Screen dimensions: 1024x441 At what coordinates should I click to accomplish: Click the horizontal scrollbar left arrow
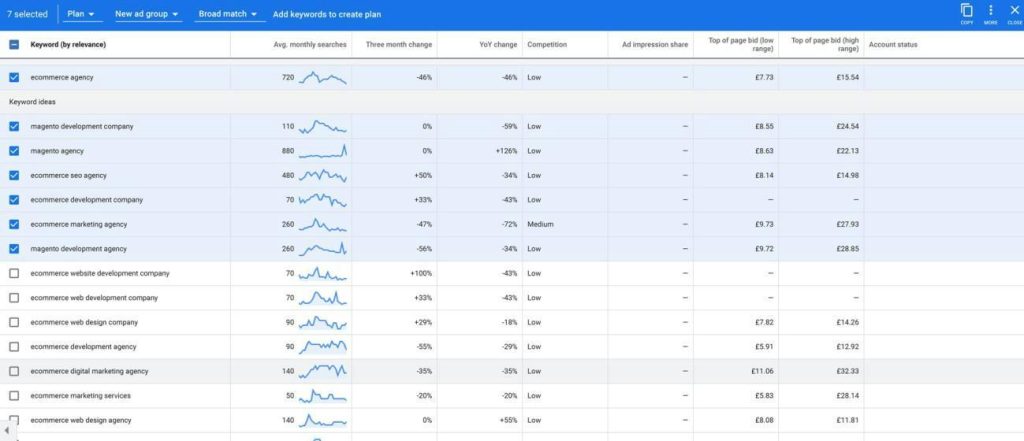click(x=8, y=433)
